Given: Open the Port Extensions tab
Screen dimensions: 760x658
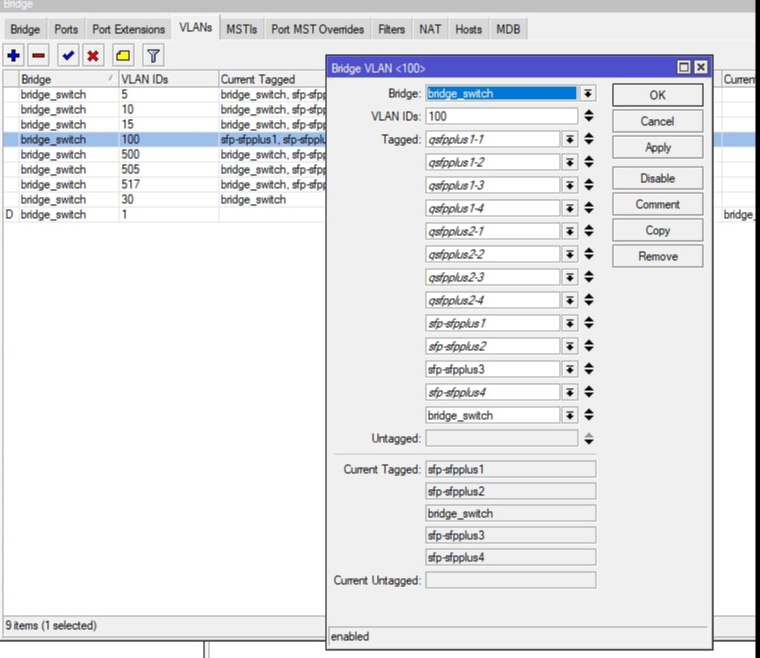Looking at the screenshot, I should 128,29.
